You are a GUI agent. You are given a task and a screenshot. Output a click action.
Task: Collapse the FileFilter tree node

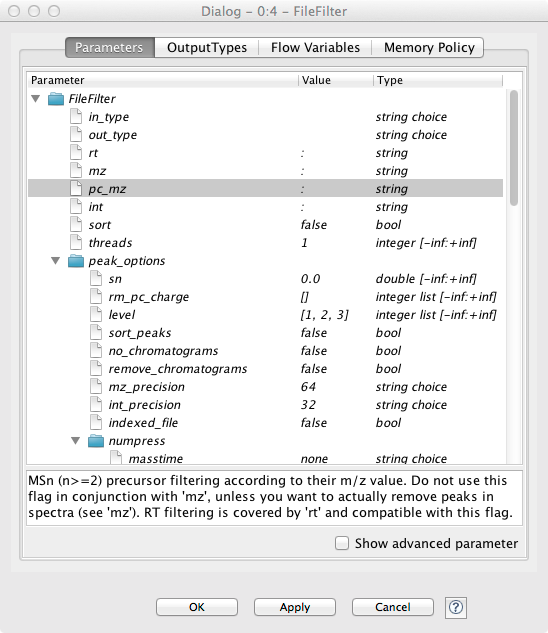tap(36, 99)
